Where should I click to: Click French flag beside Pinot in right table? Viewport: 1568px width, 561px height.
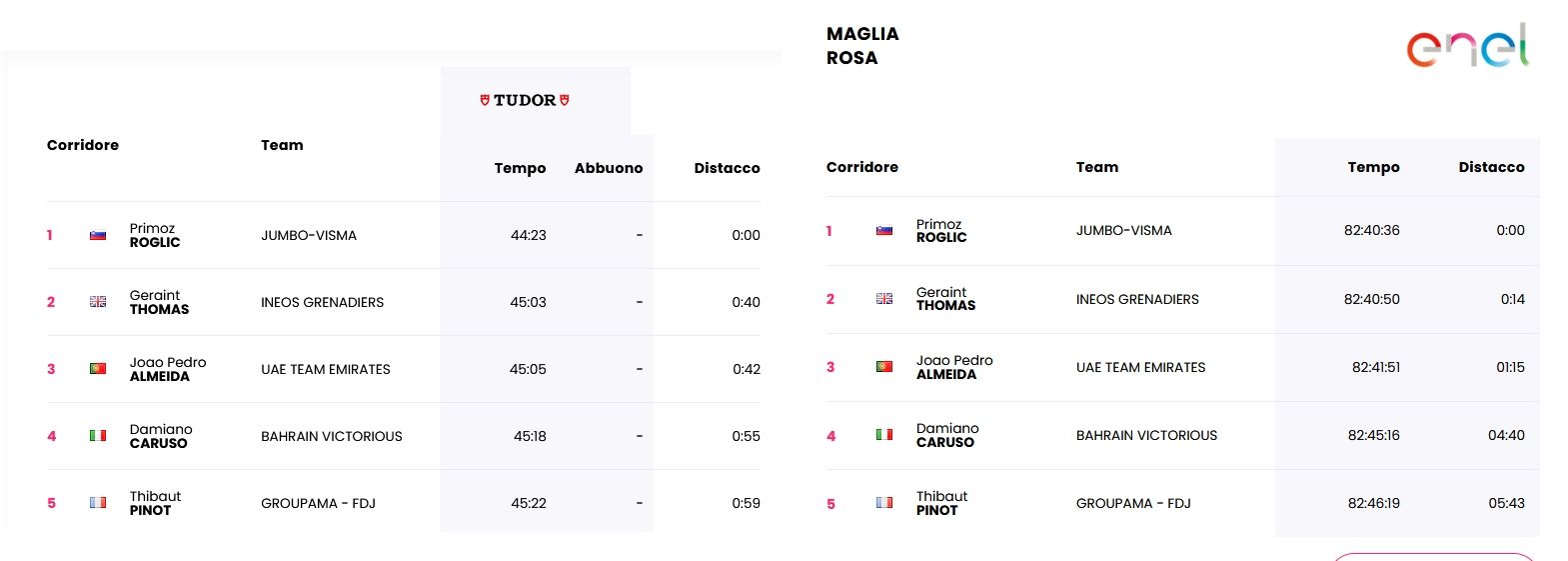[884, 503]
